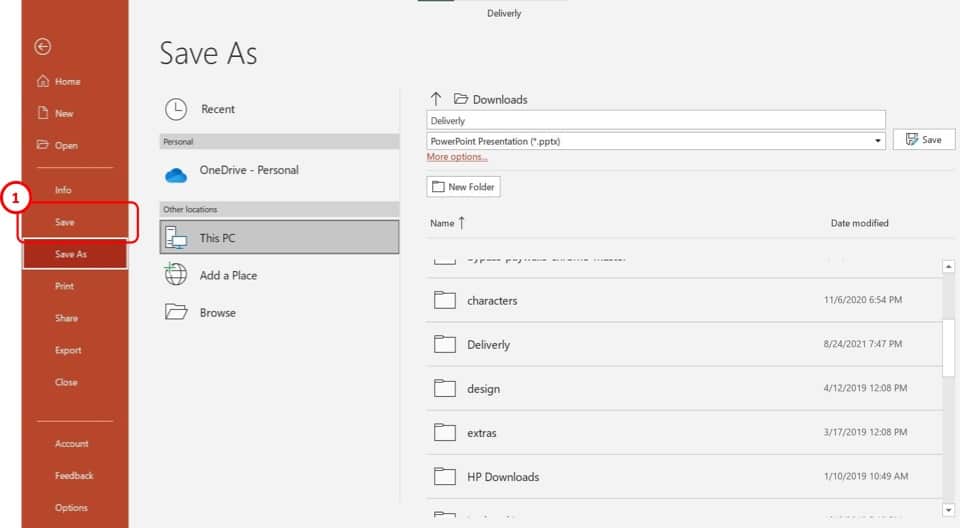Click the Add a Place globe icon
This screenshot has height=528, width=960.
point(176,274)
